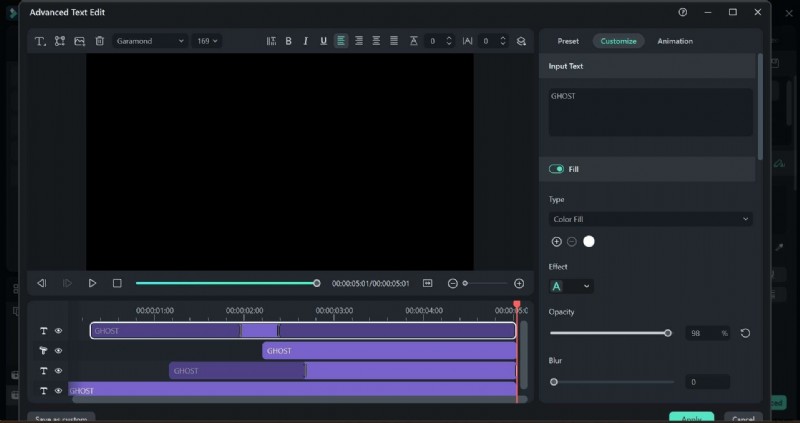Zoom in timeline with plus icon

click(518, 283)
